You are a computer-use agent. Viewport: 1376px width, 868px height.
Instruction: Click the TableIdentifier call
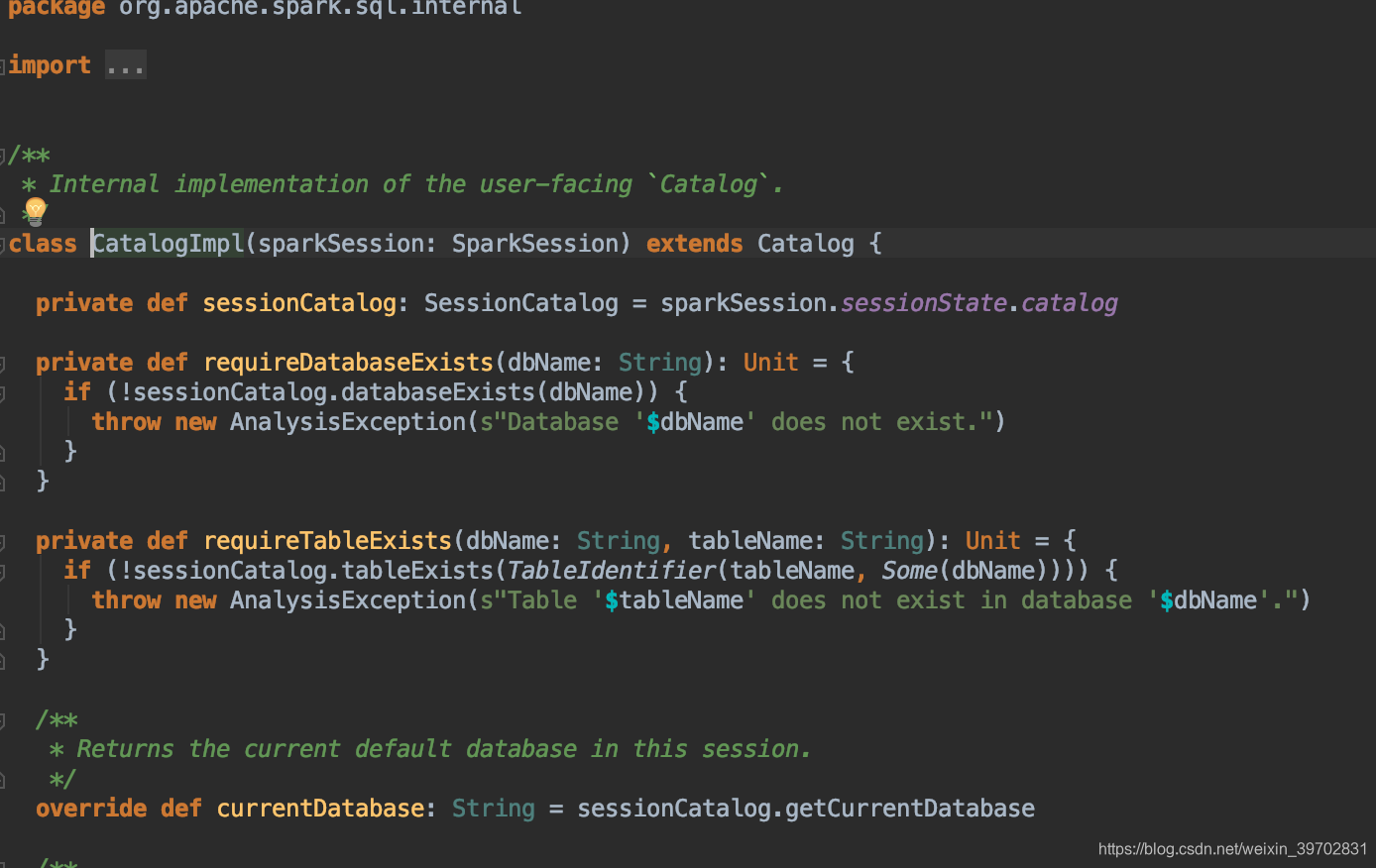(612, 571)
